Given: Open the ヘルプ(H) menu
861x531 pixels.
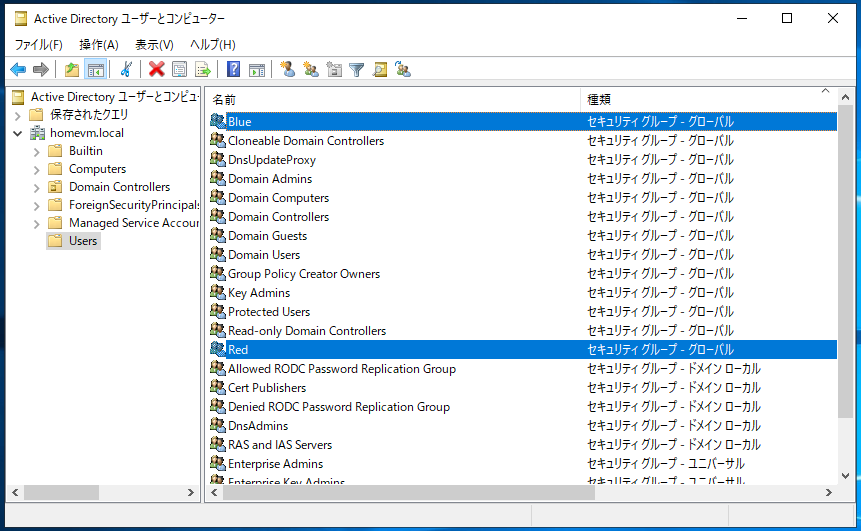Looking at the screenshot, I should coord(213,44).
